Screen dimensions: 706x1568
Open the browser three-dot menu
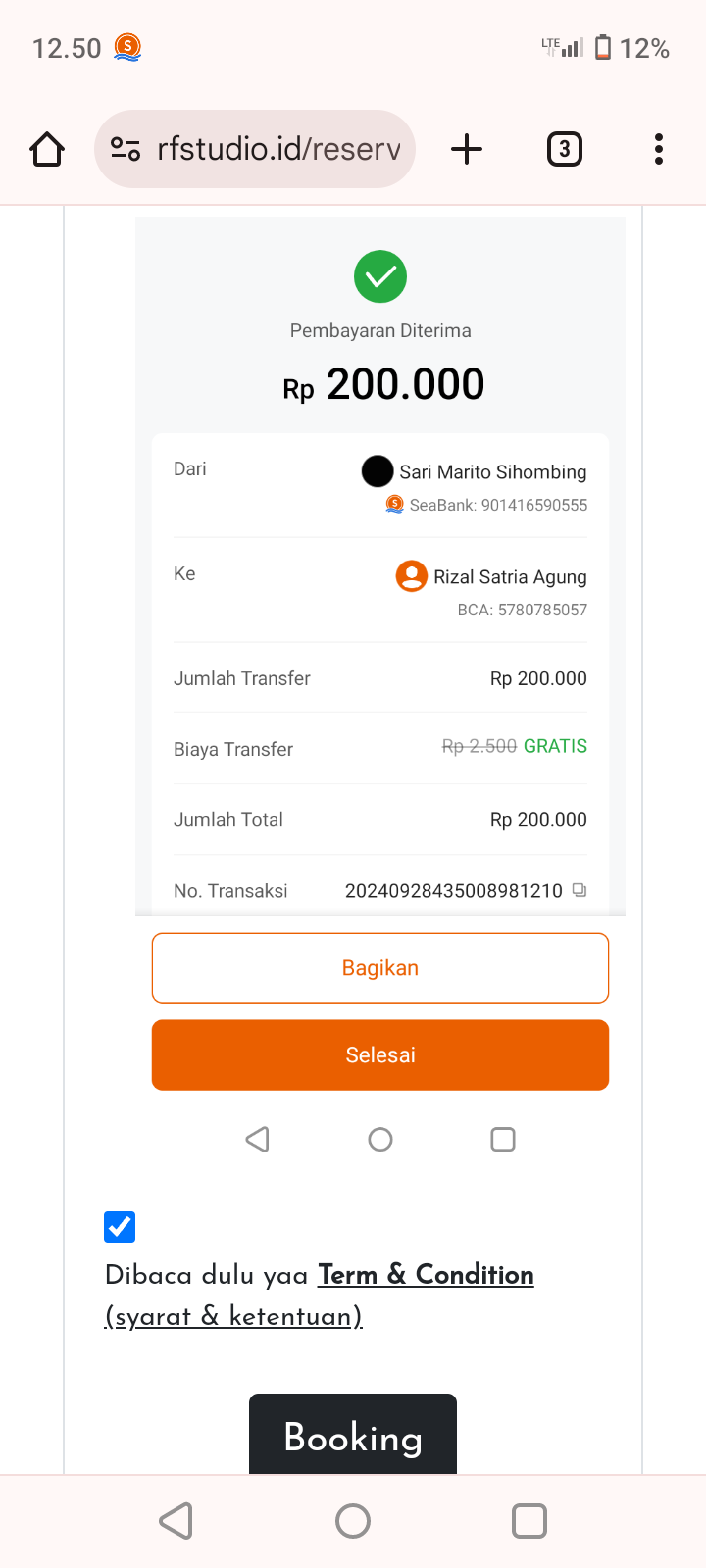659,149
